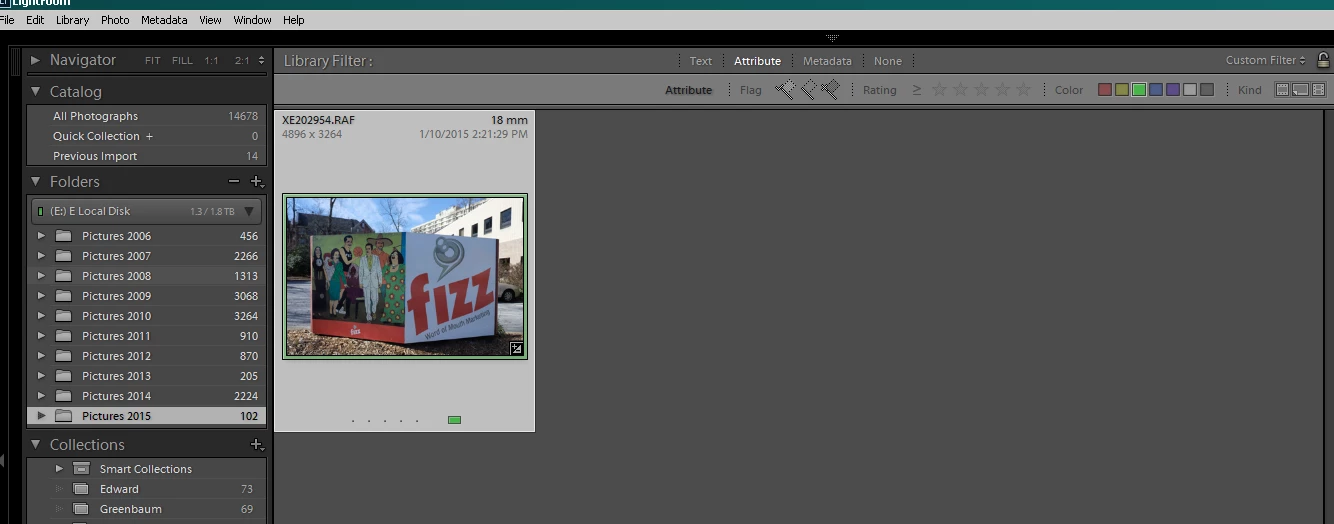The width and height of the screenshot is (1334, 524).
Task: Open the Photo menu
Action: [115, 20]
